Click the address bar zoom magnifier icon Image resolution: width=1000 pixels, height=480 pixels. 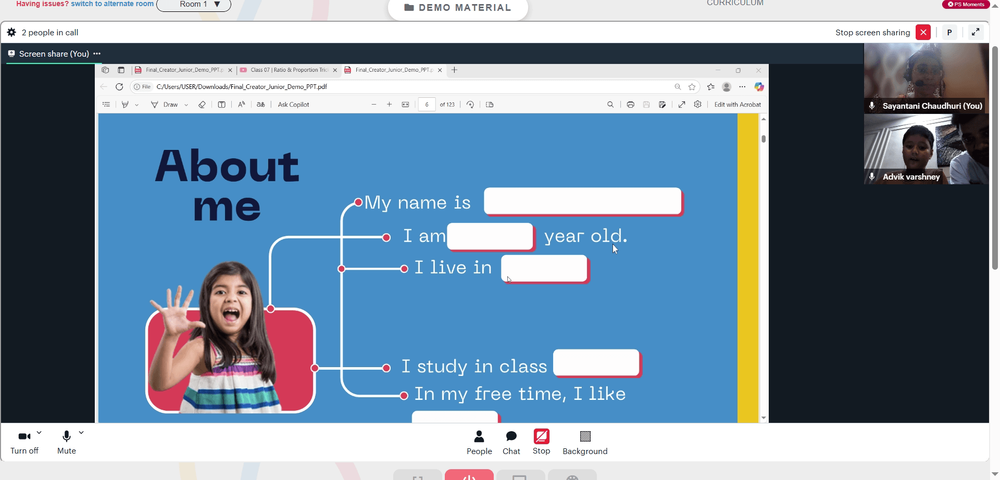coord(677,87)
